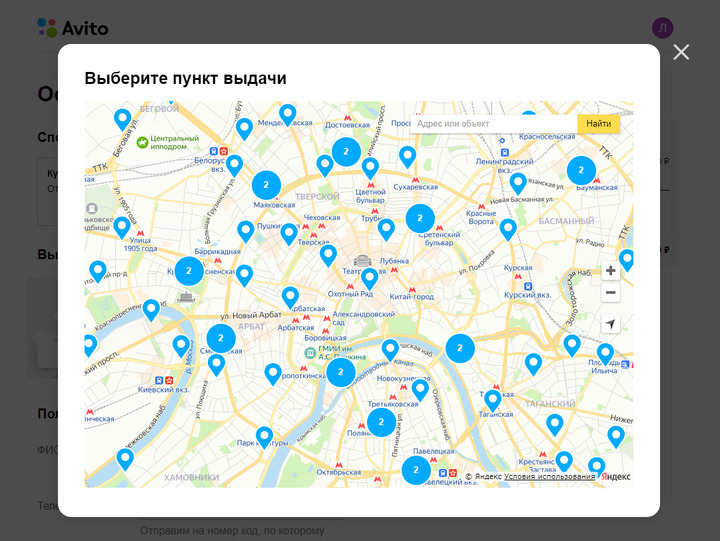Open the cluster near Бауманская station

(581, 170)
